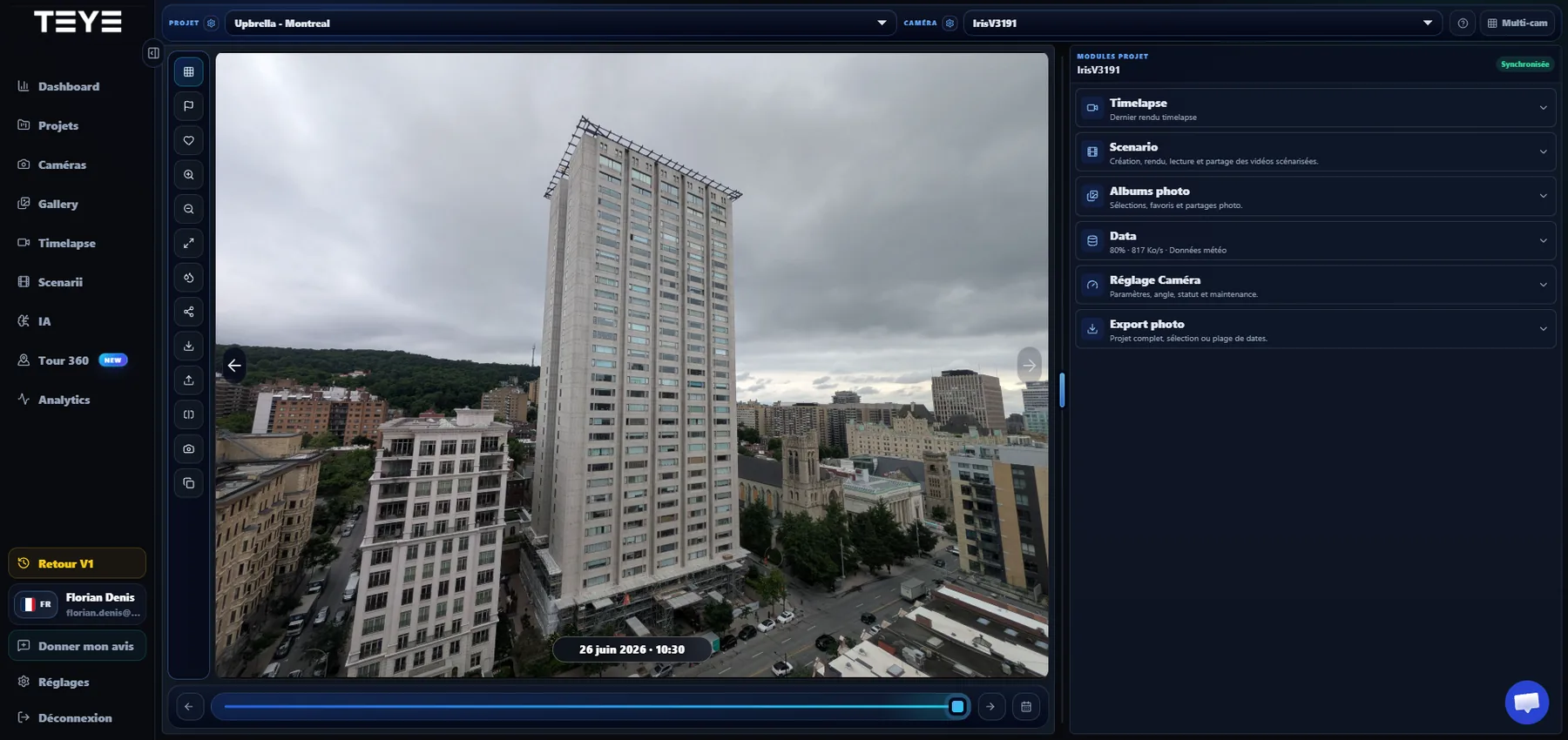1568x740 pixels.
Task: Click the date label 26 juin 2026 · 10:30
Action: (x=632, y=649)
